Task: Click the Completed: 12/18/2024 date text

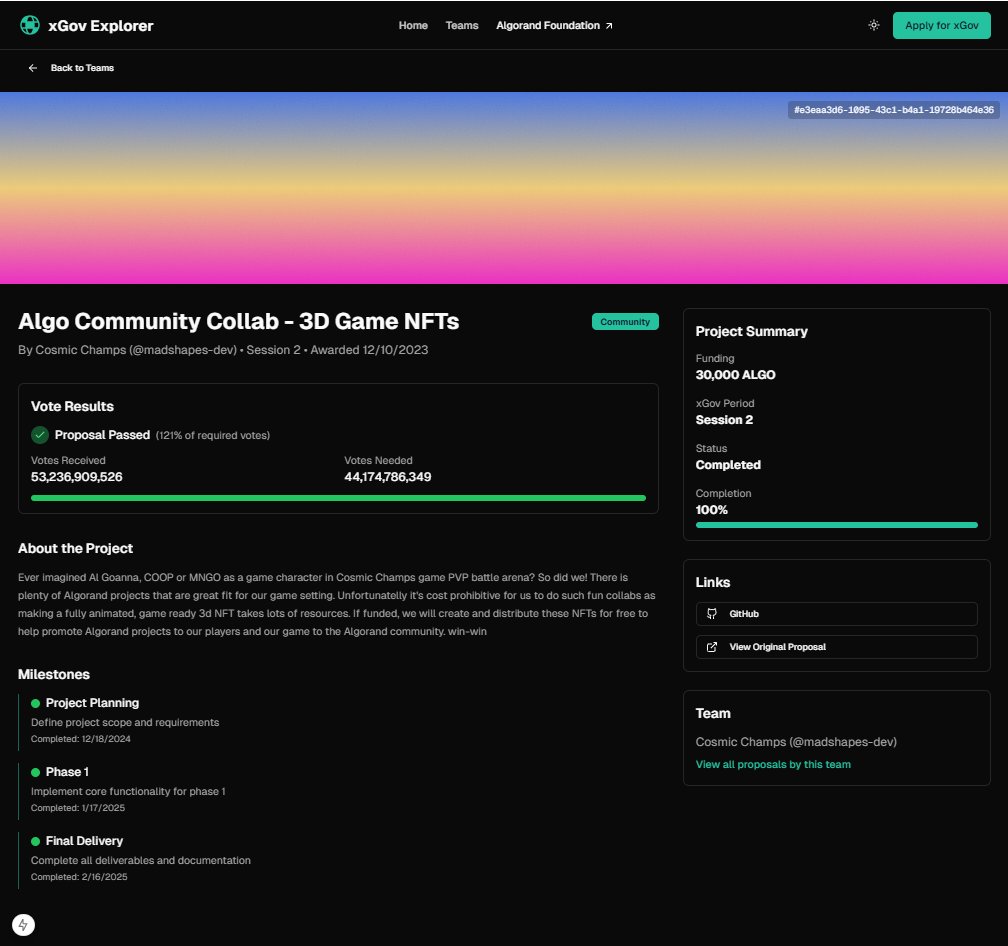Action: 80,739
